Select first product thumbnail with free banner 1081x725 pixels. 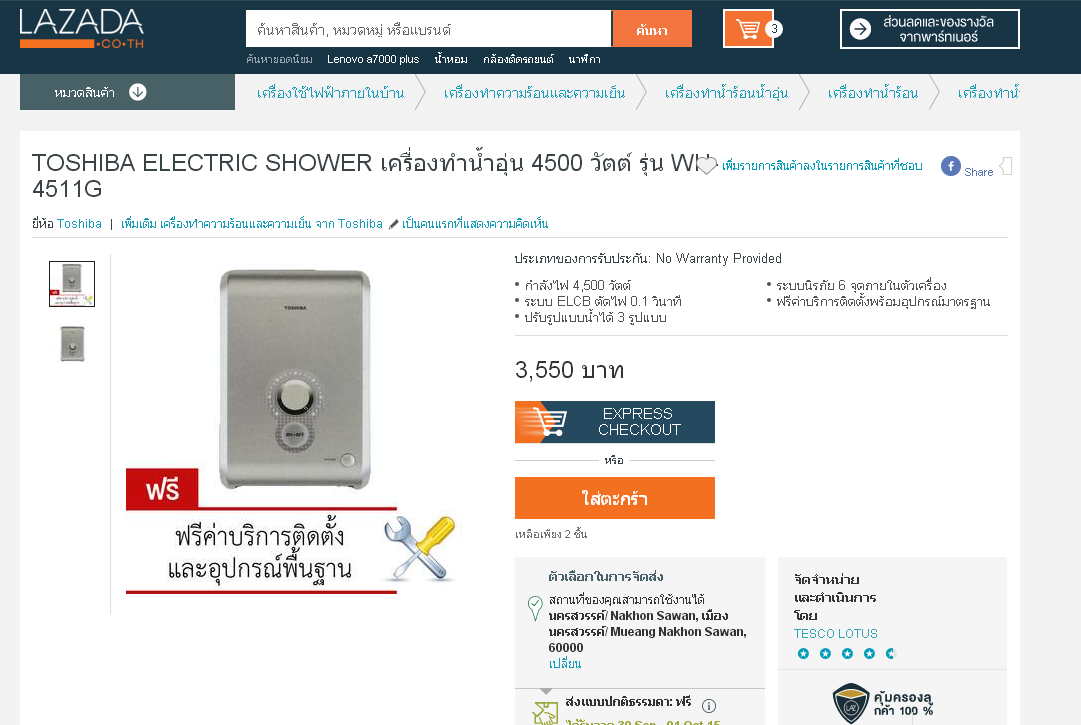[72, 284]
